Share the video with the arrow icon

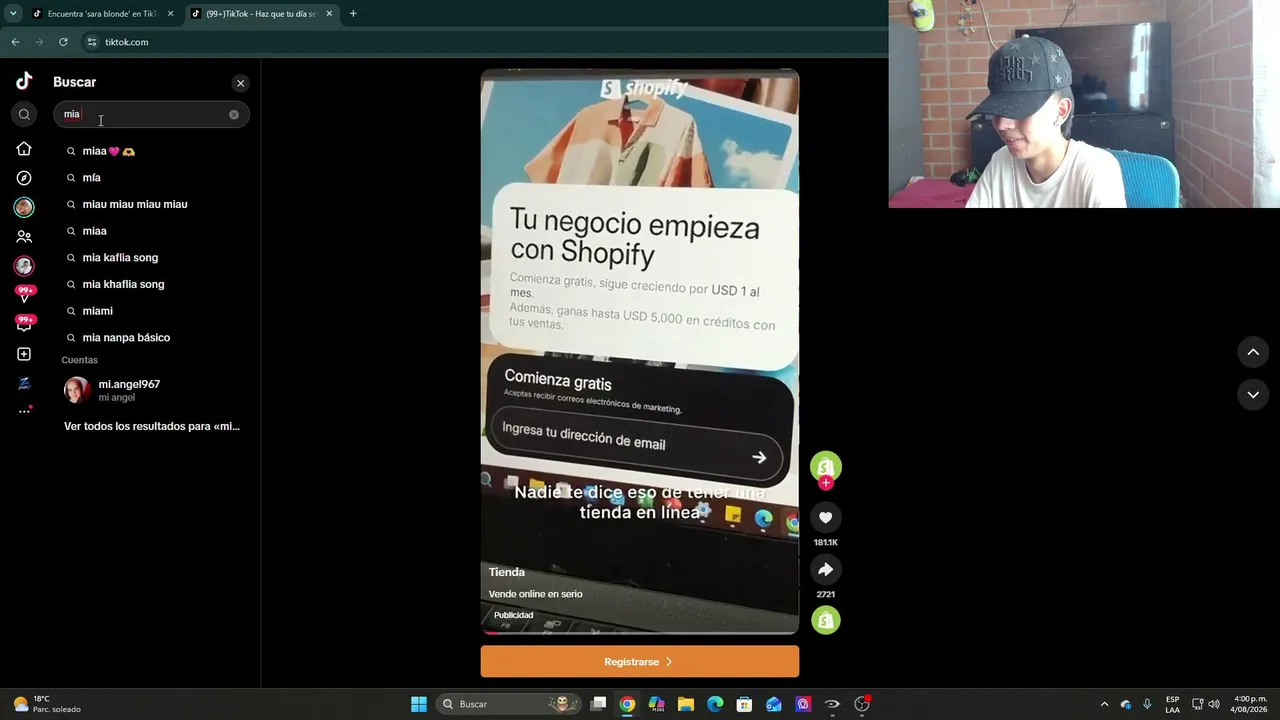[825, 569]
